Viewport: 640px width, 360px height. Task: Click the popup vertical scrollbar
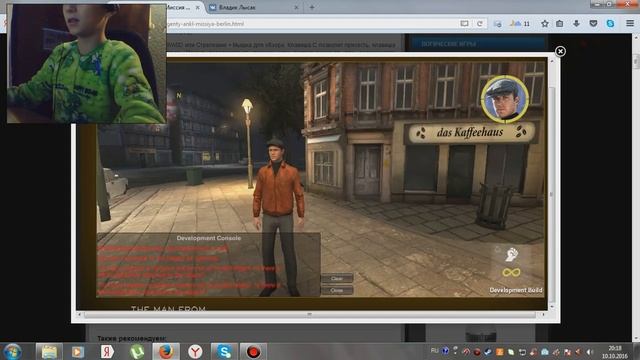[551, 194]
